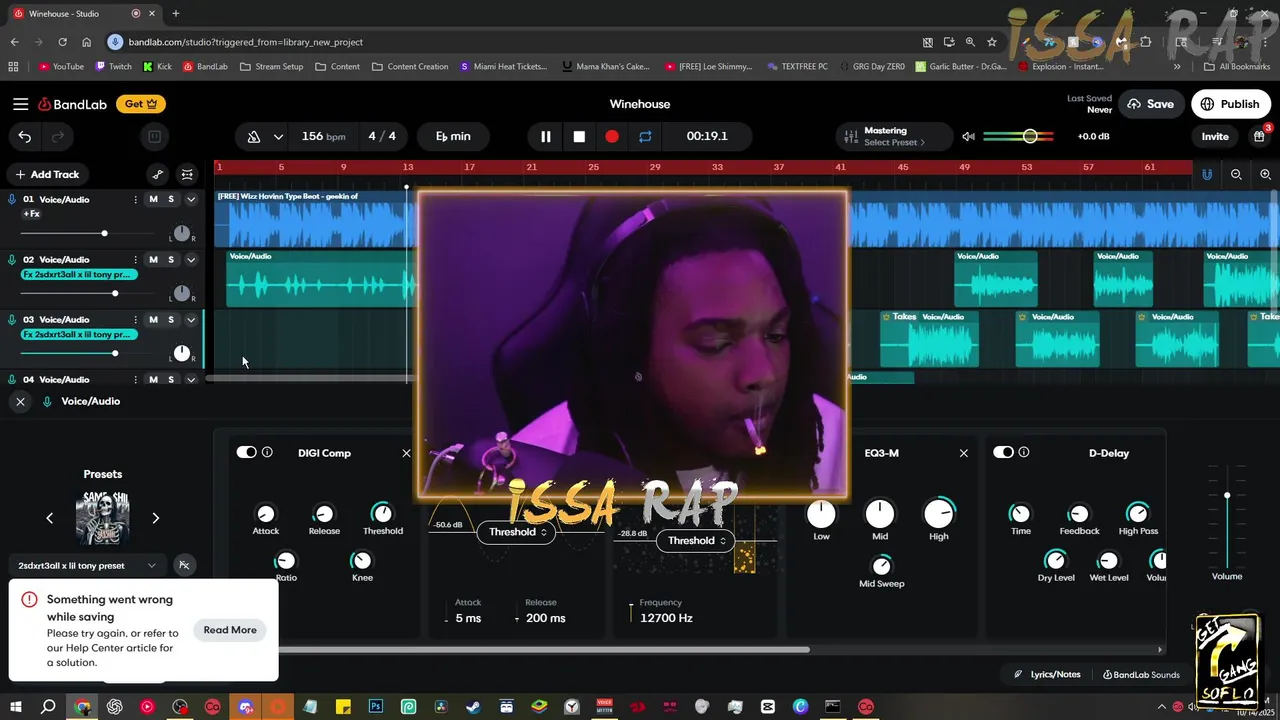Open Lyrics/Notes panel
The image size is (1280, 720).
1047,675
